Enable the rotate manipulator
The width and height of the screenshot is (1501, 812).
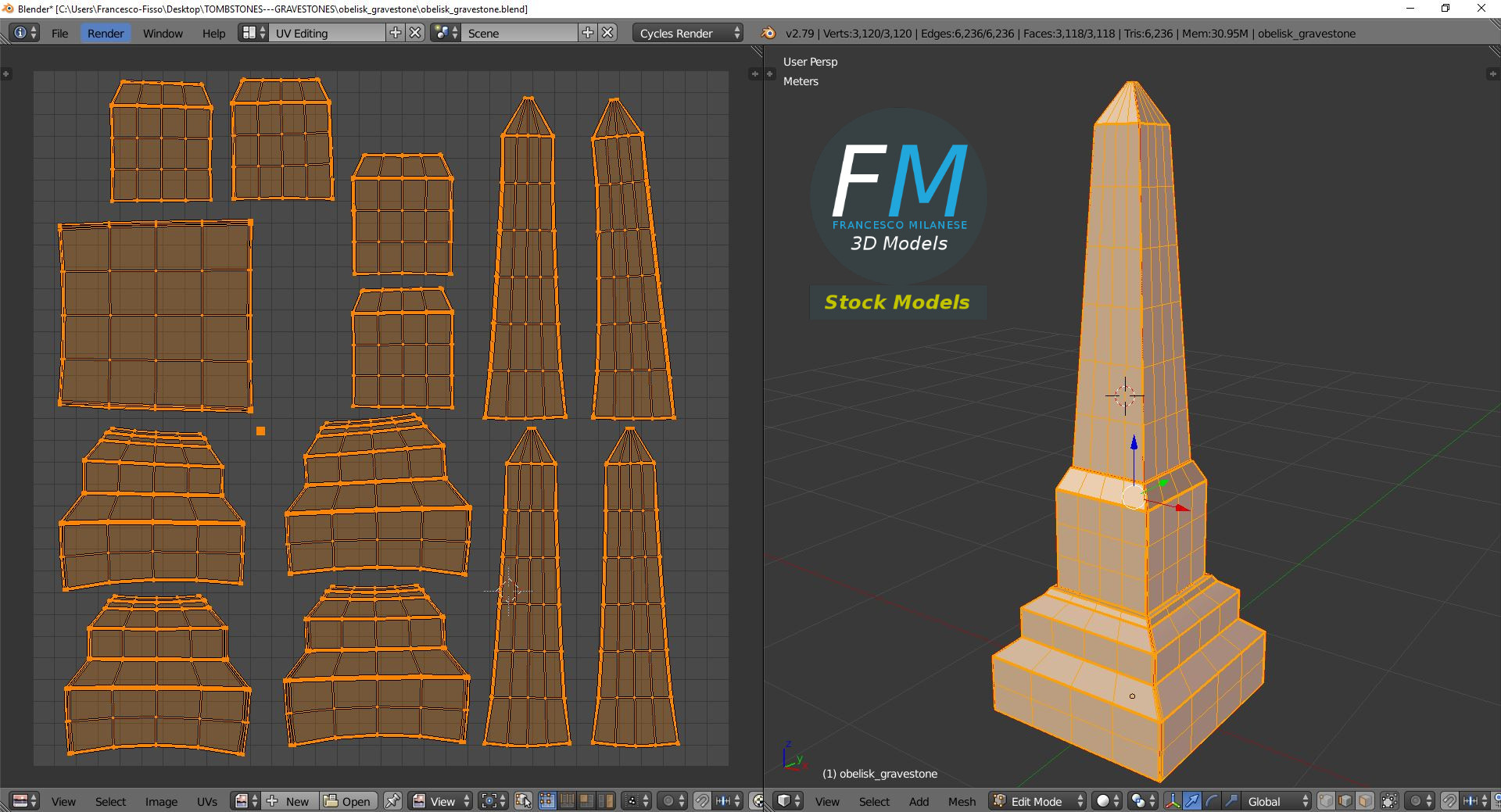click(1212, 801)
